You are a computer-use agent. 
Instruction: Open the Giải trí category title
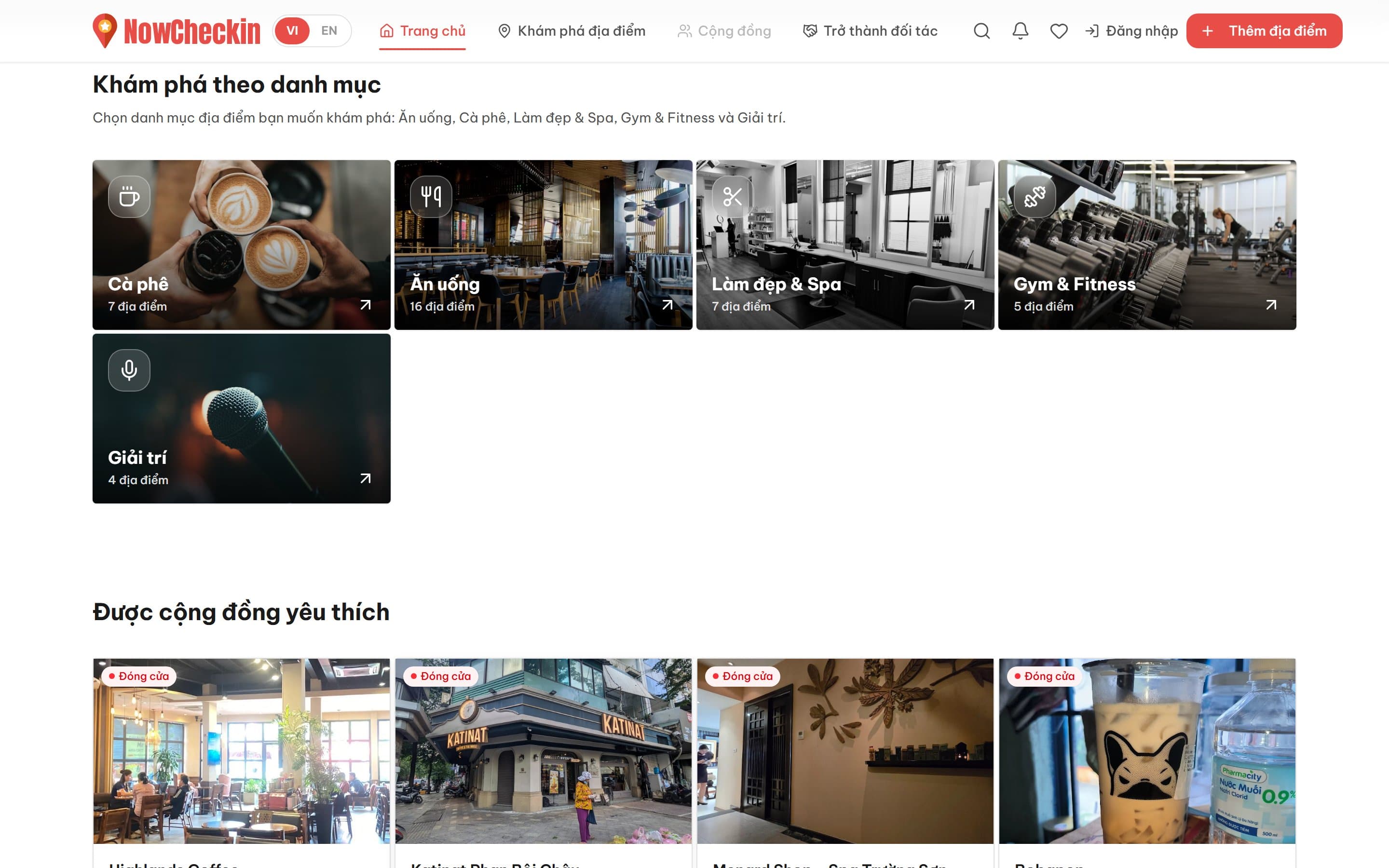click(137, 458)
